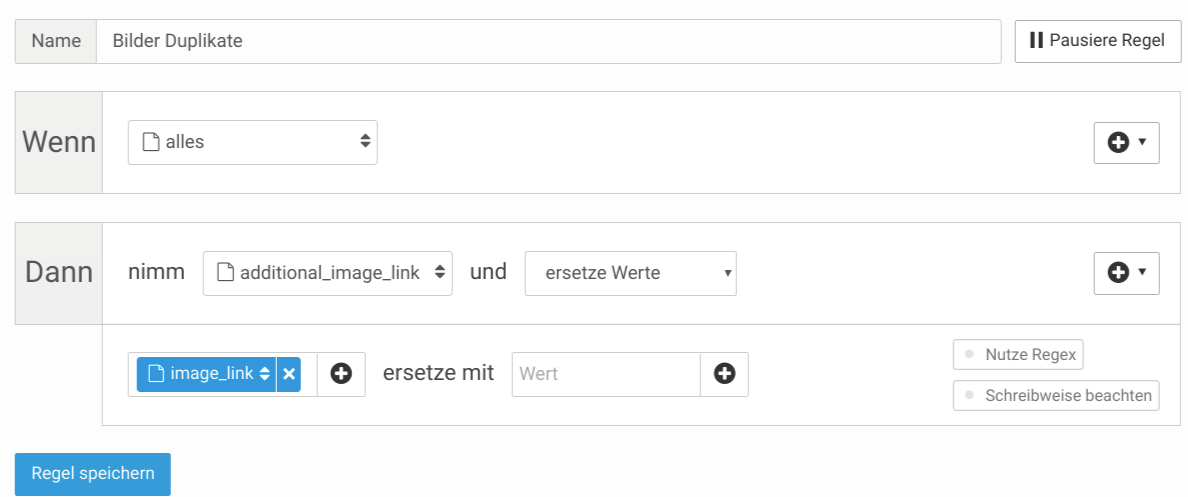Click the Pausiere Regel button
This screenshot has width=1188, height=497.
coord(1098,41)
